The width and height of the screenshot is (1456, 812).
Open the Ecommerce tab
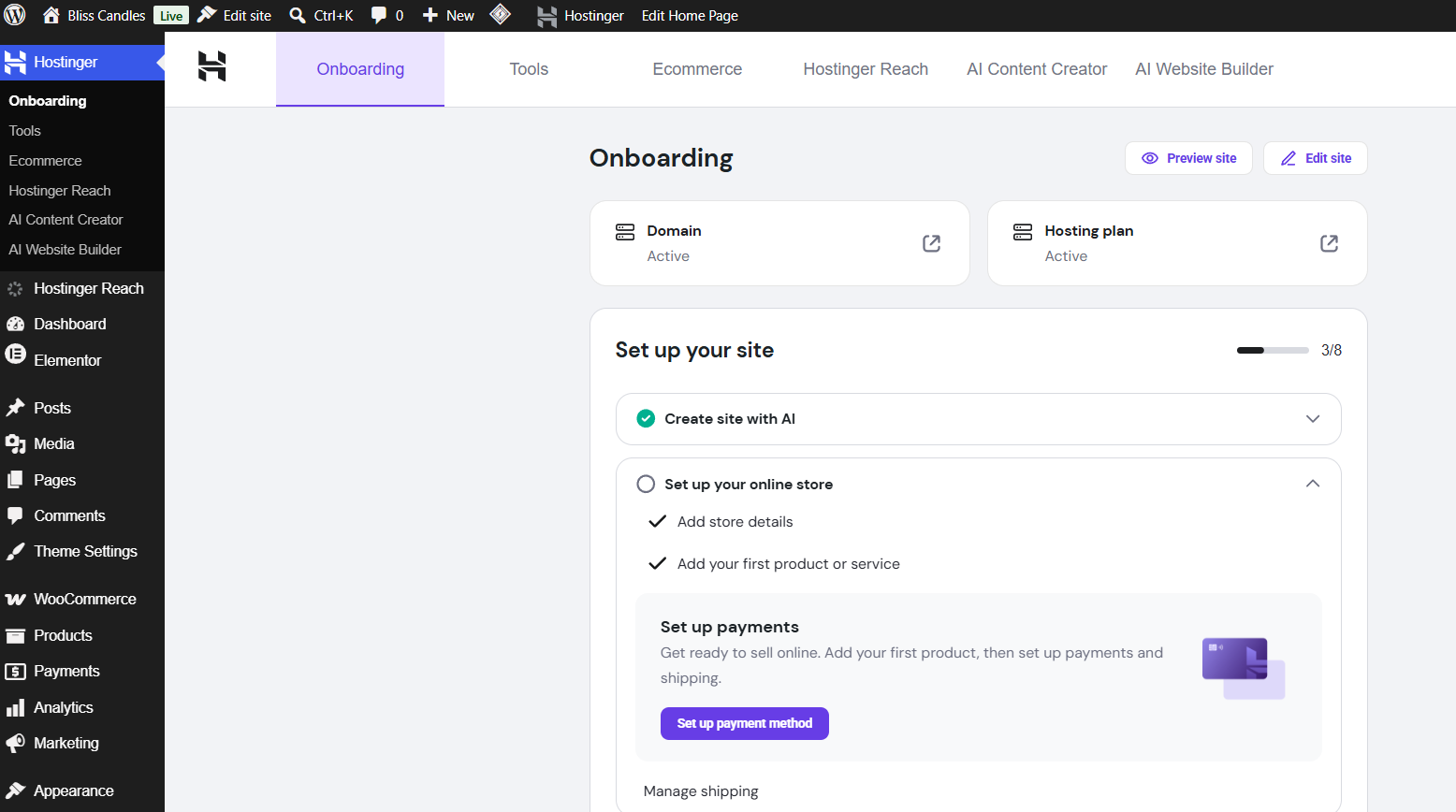[x=697, y=69]
